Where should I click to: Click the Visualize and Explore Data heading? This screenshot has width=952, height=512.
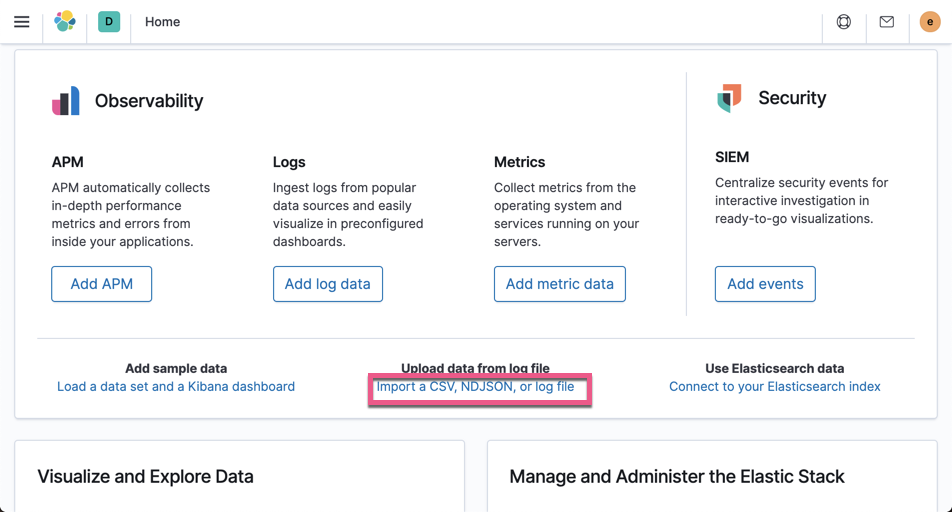[145, 477]
